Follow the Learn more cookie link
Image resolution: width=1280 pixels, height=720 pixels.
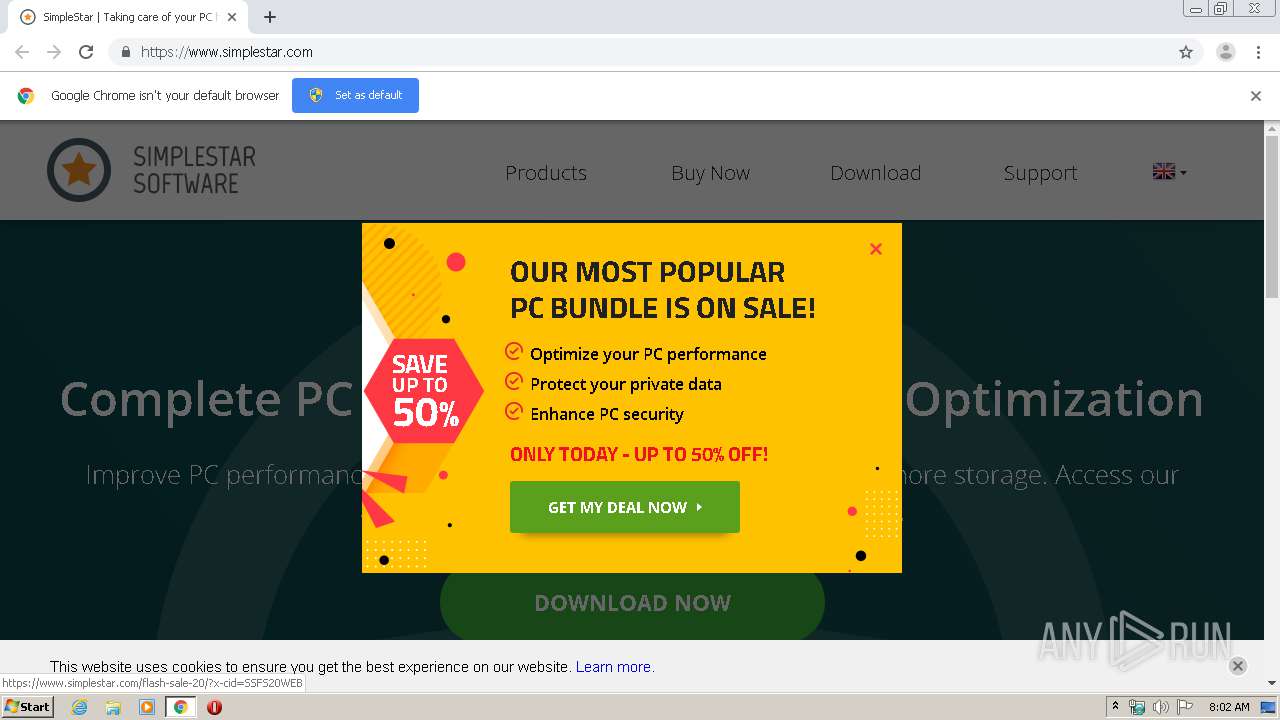pos(614,667)
